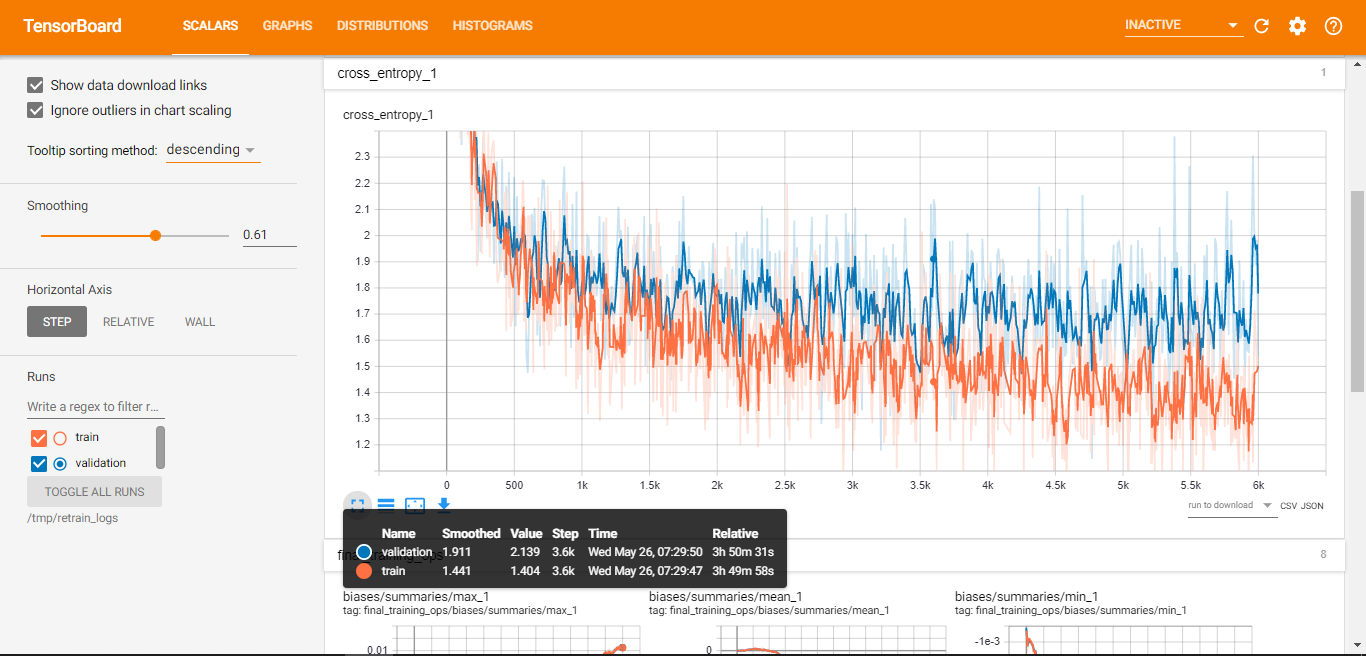This screenshot has width=1366, height=656.
Task: Select RELATIVE horizontal axis
Action: (x=129, y=322)
